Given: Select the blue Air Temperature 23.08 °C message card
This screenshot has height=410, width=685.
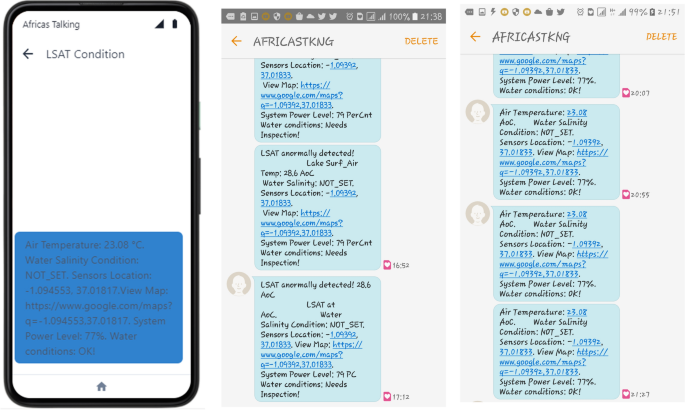Looking at the screenshot, I should coord(99,297).
